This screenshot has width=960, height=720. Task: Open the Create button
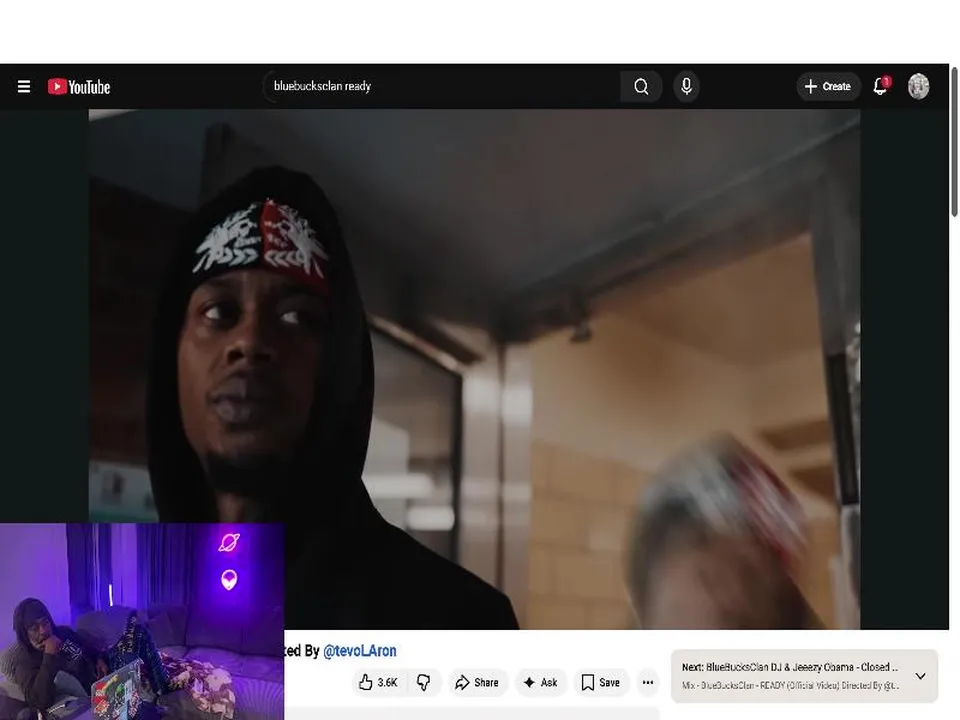coord(828,86)
